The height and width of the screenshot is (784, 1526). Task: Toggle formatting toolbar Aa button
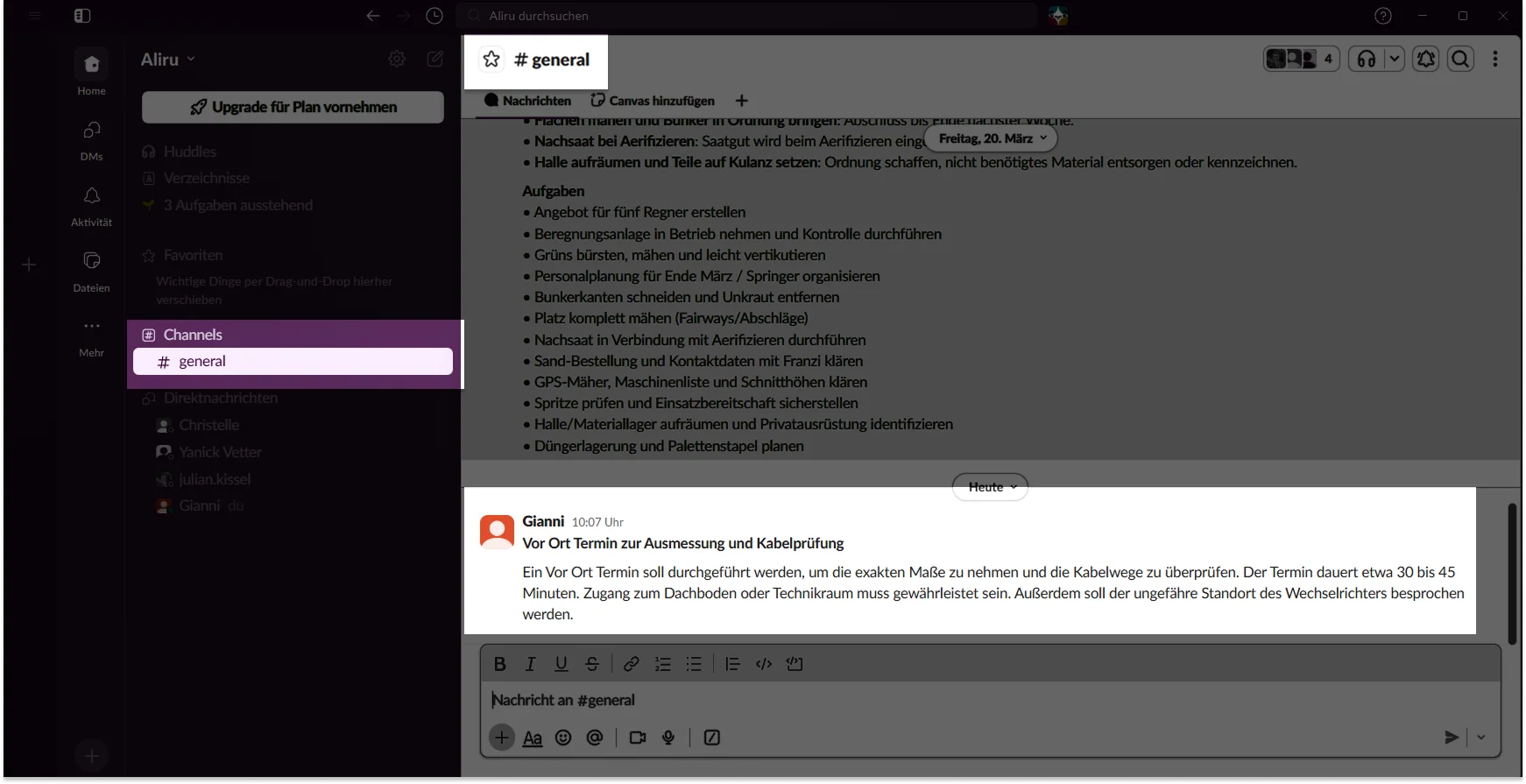click(x=533, y=738)
